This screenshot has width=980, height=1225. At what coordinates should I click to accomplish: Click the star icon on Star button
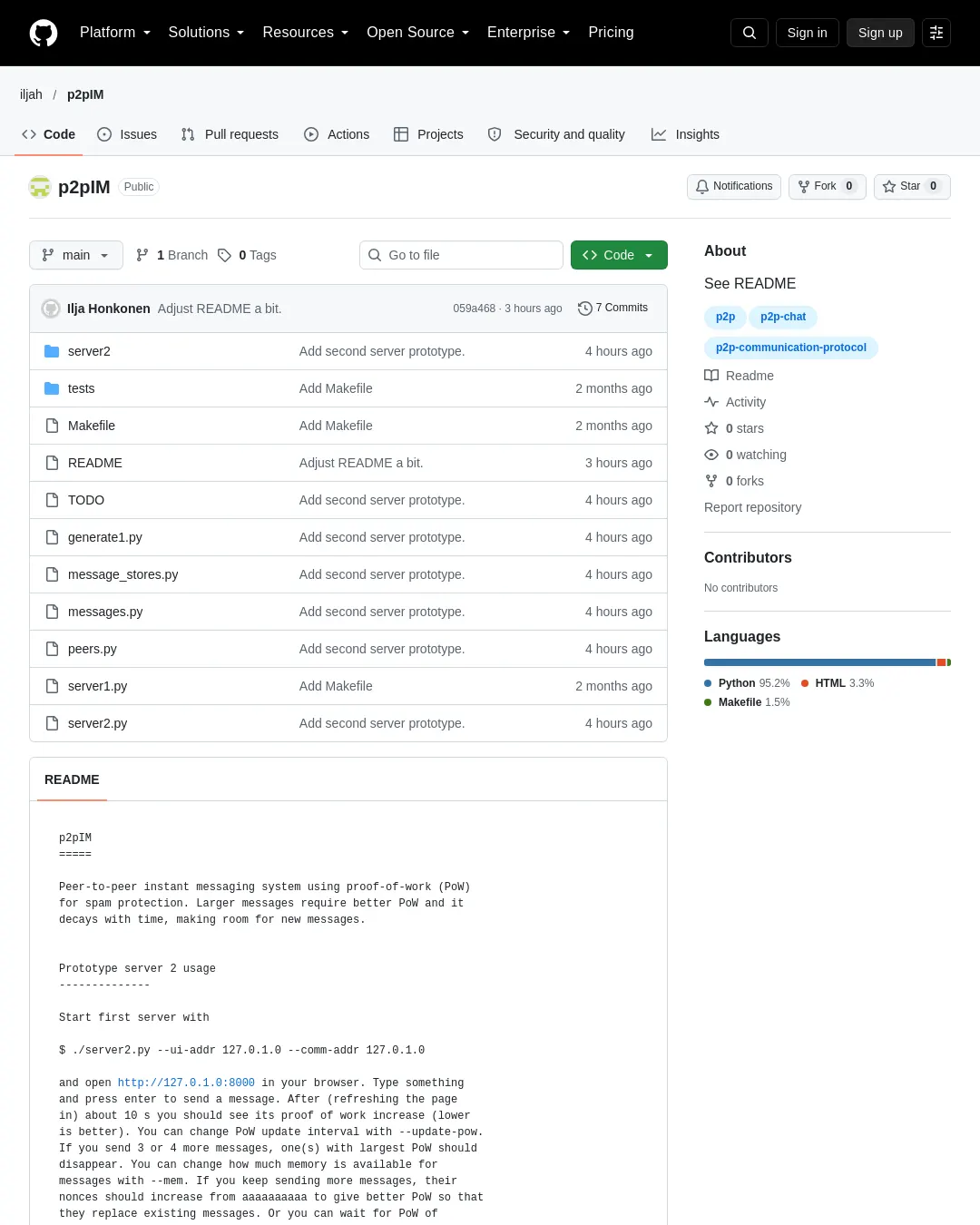(x=889, y=186)
